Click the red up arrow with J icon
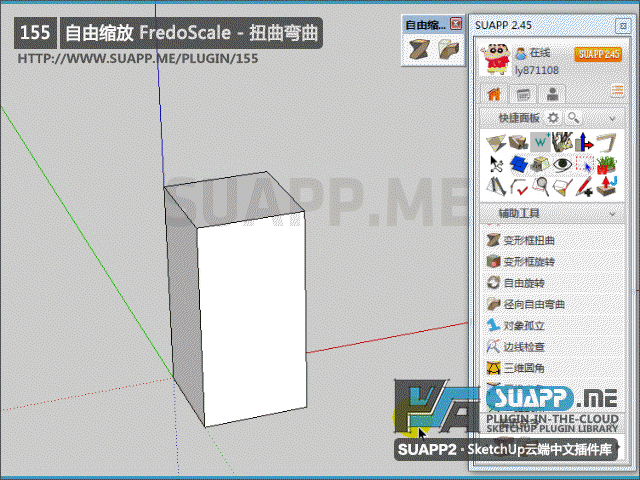This screenshot has height=480, width=640. (x=606, y=187)
